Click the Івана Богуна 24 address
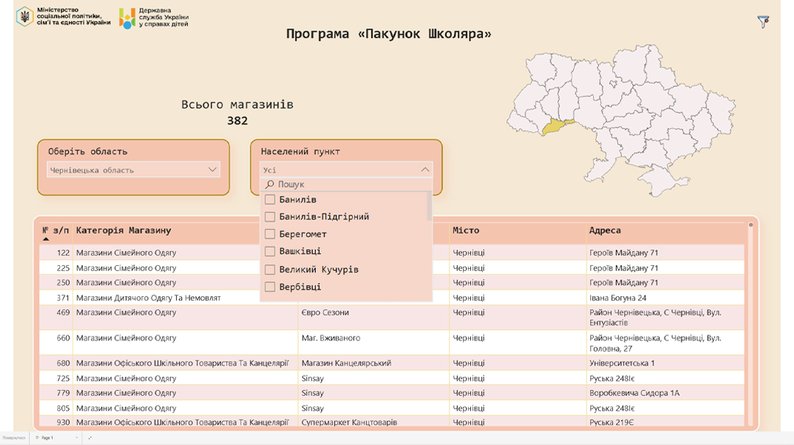Screen dimensions: 794x445 (x=618, y=298)
